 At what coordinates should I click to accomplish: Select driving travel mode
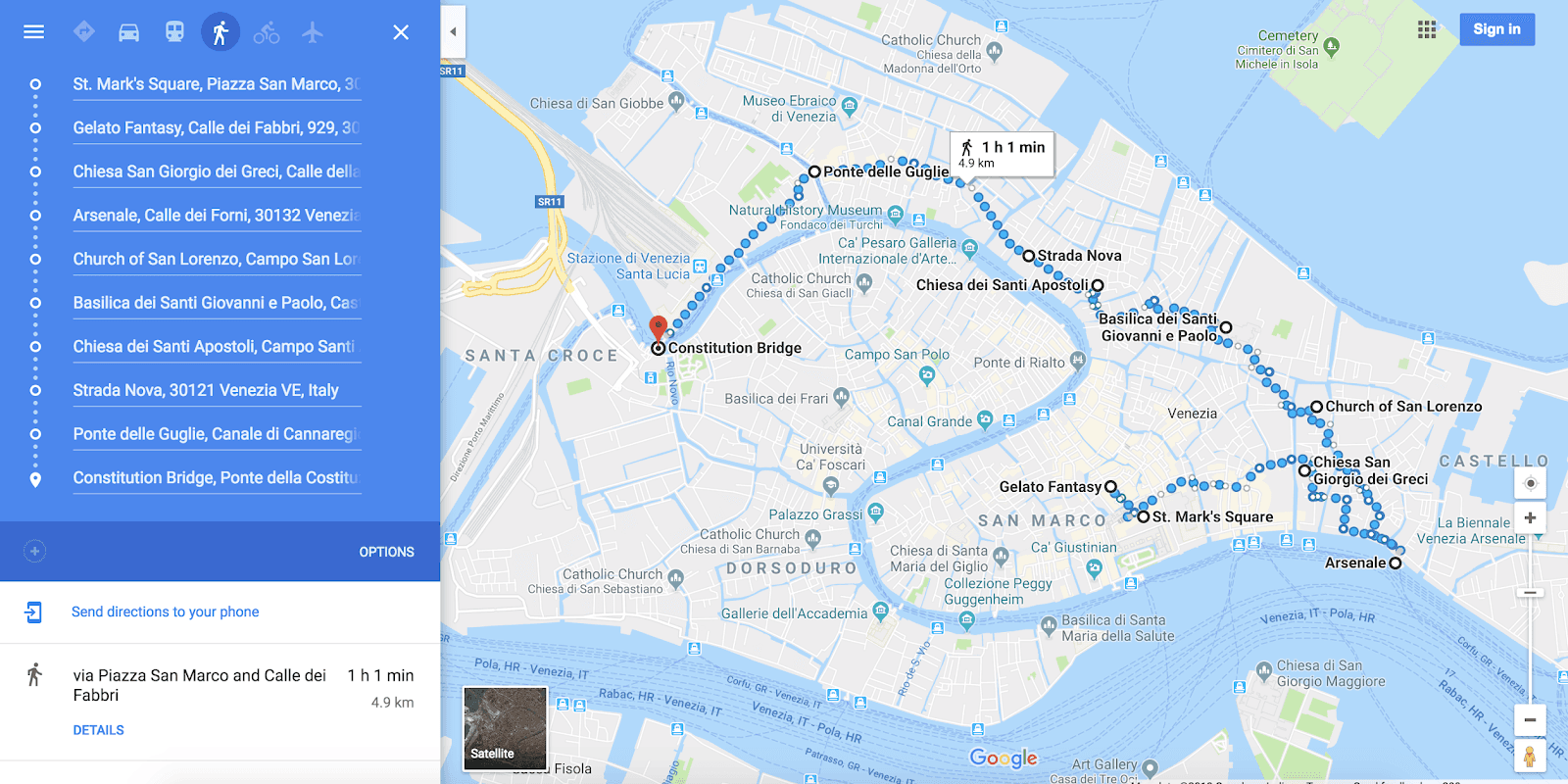129,32
